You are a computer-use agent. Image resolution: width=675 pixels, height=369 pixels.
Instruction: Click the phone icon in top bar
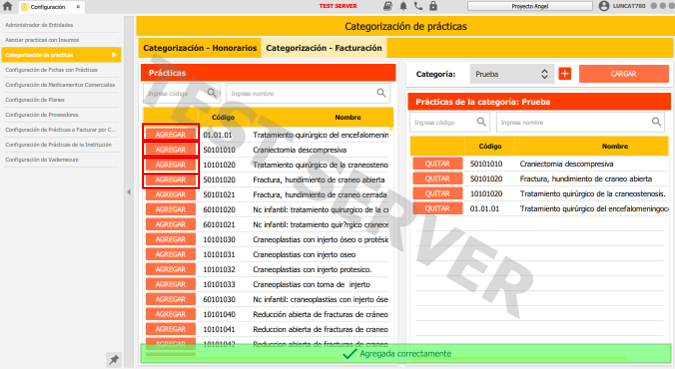pos(418,6)
